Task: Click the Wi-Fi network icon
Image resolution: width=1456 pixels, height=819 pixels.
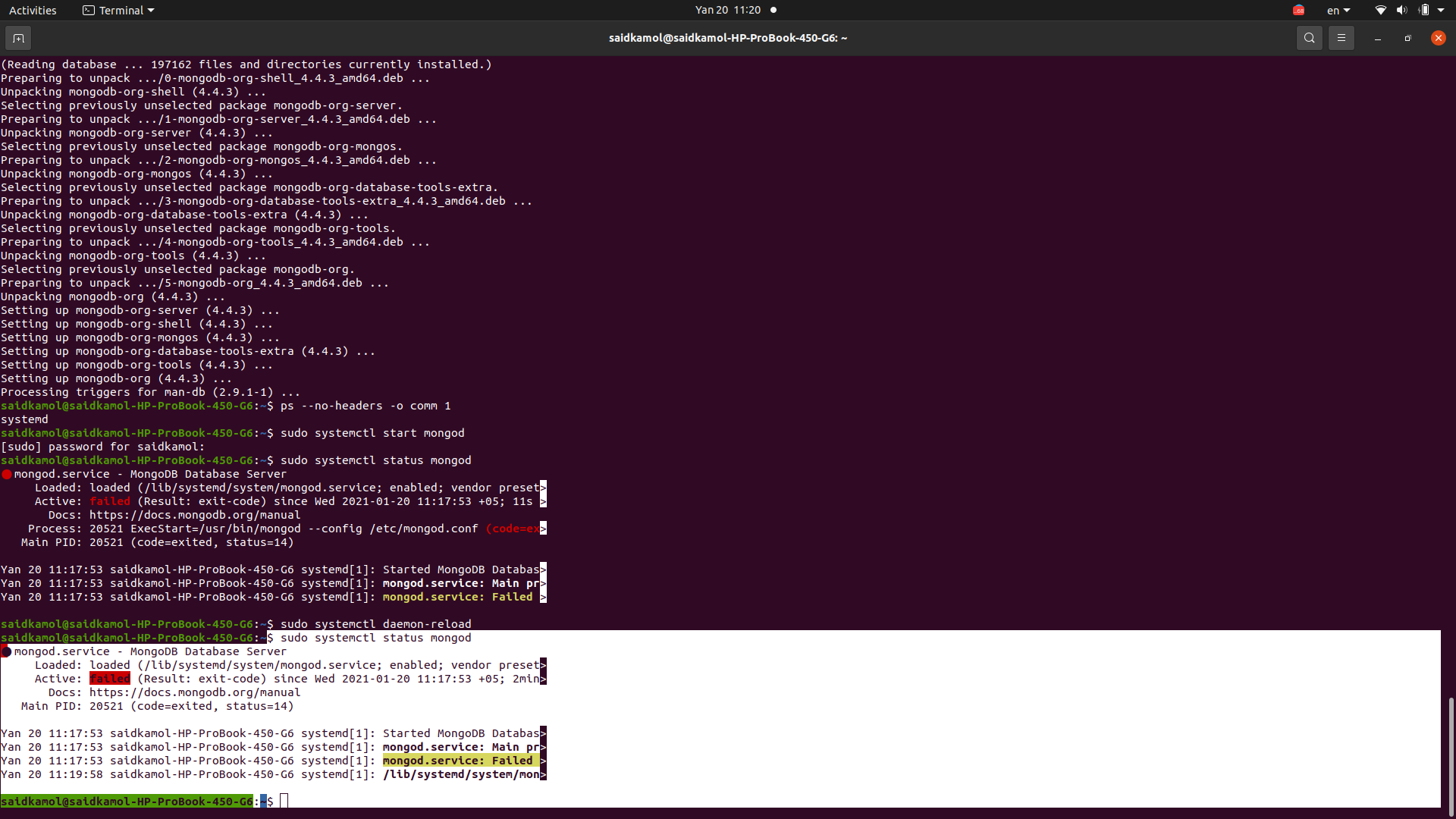Action: point(1380,11)
